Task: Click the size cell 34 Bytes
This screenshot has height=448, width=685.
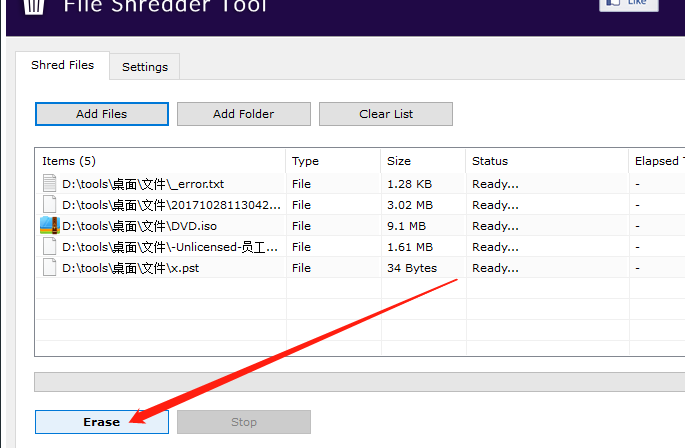Action: coord(412,268)
